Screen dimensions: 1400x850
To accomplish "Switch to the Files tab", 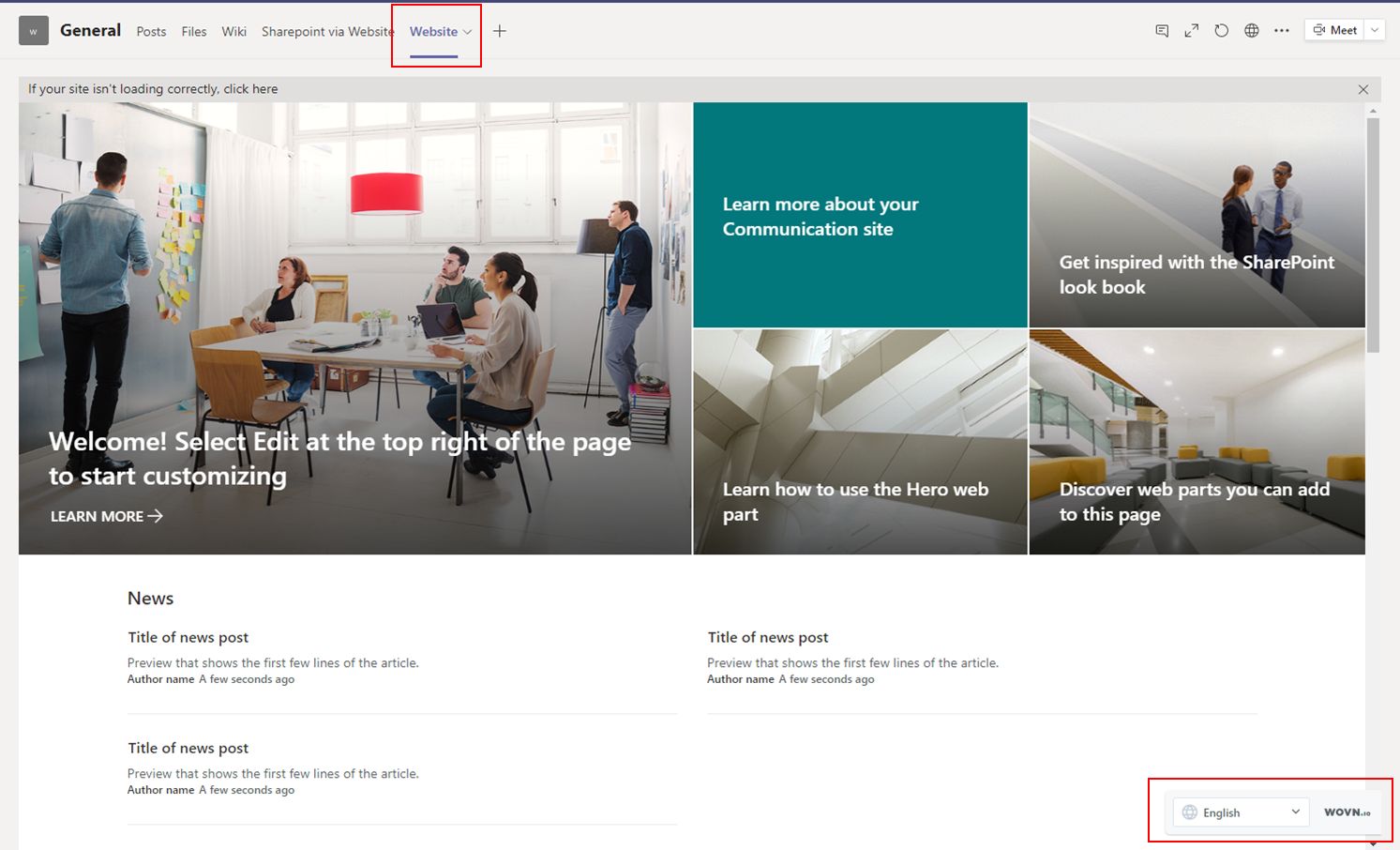I will click(194, 32).
